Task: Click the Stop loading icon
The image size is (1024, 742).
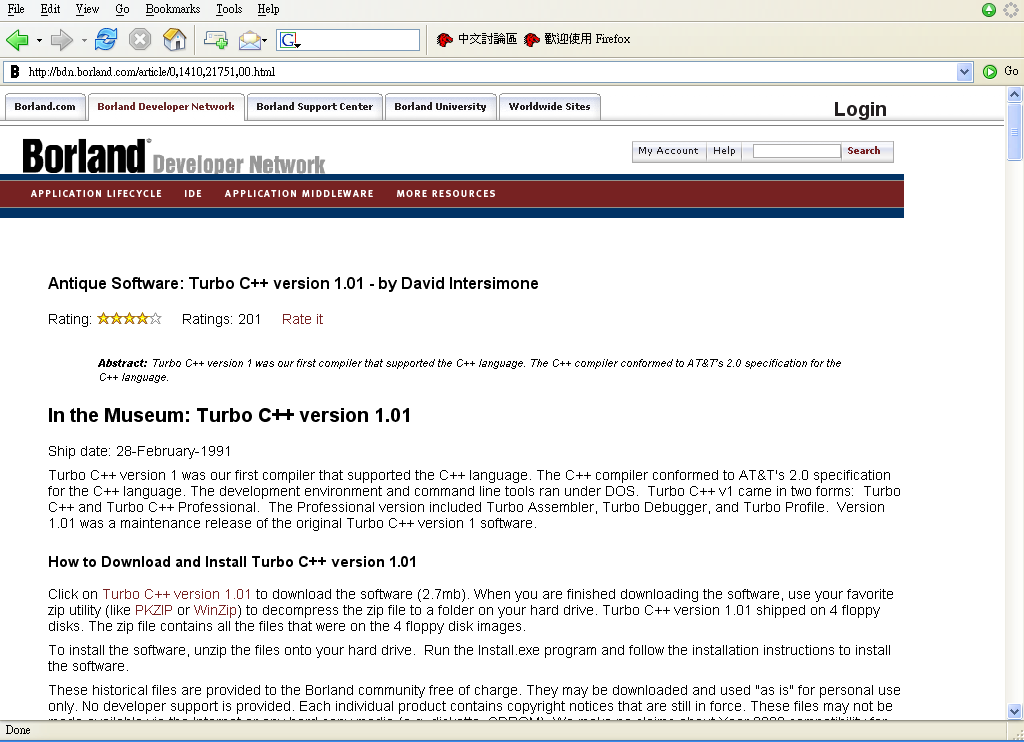Action: (x=139, y=40)
